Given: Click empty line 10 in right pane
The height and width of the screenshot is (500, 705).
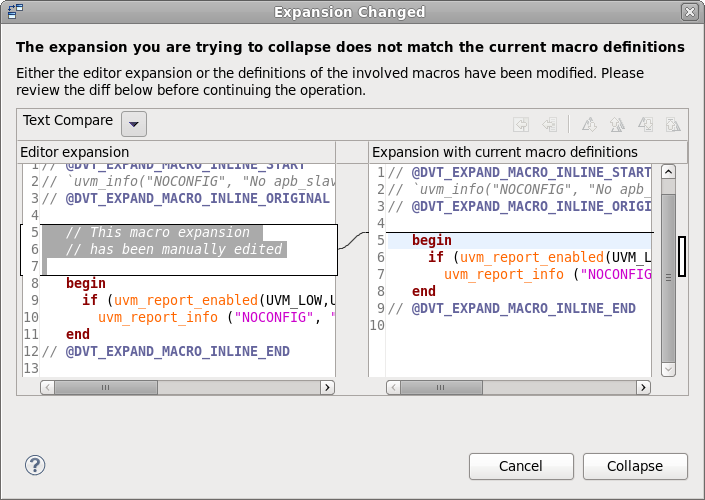Looking at the screenshot, I should tap(518, 325).
